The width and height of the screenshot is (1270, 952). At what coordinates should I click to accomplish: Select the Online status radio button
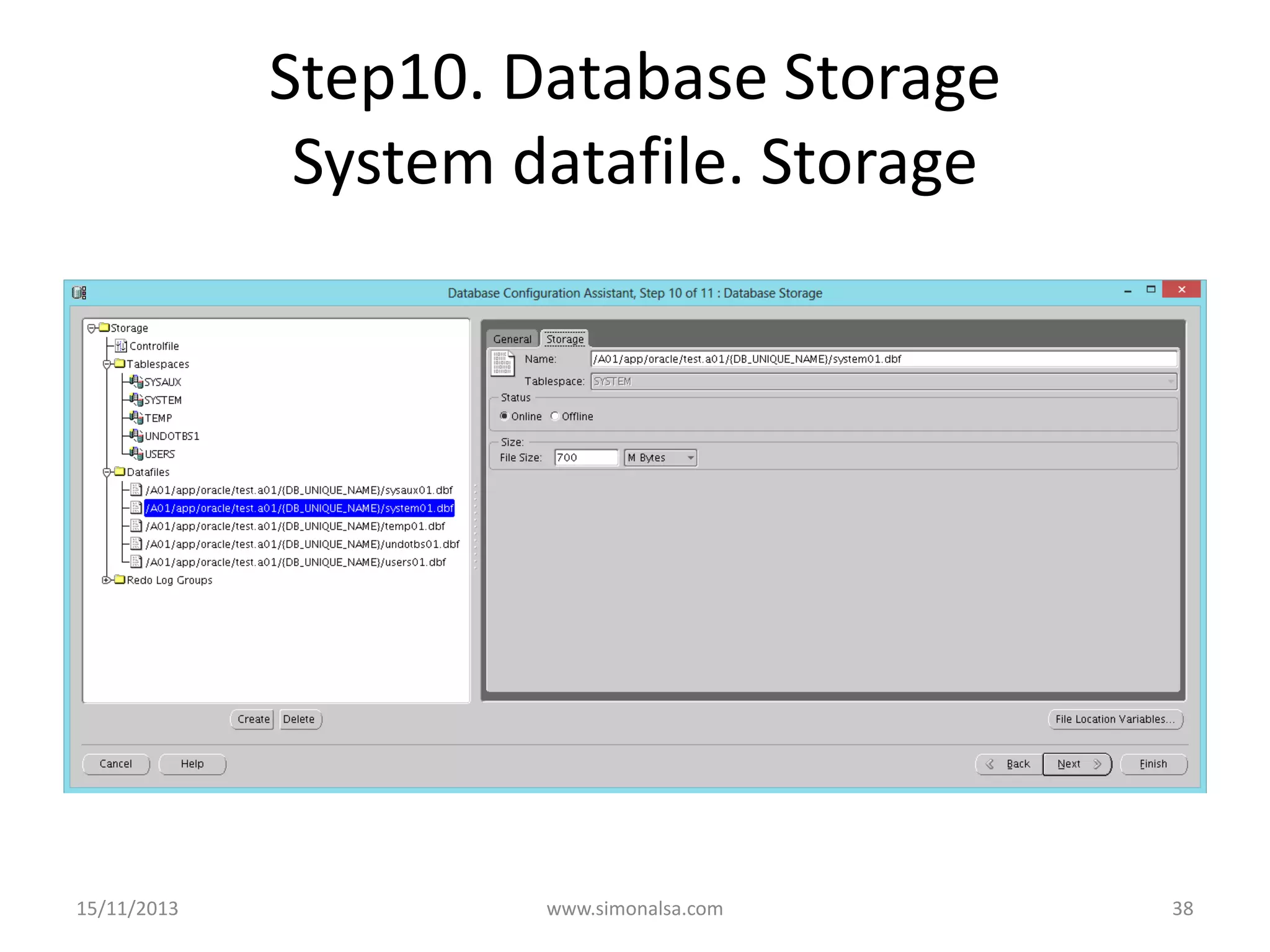click(504, 416)
